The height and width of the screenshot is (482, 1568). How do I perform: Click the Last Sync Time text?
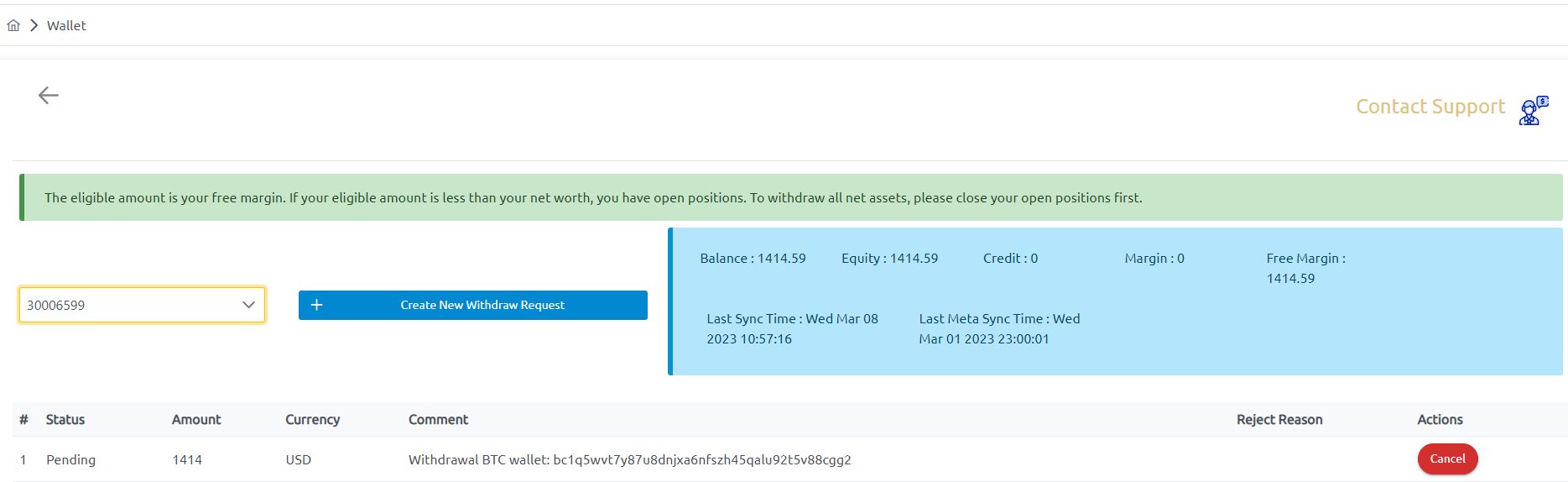[x=792, y=328]
